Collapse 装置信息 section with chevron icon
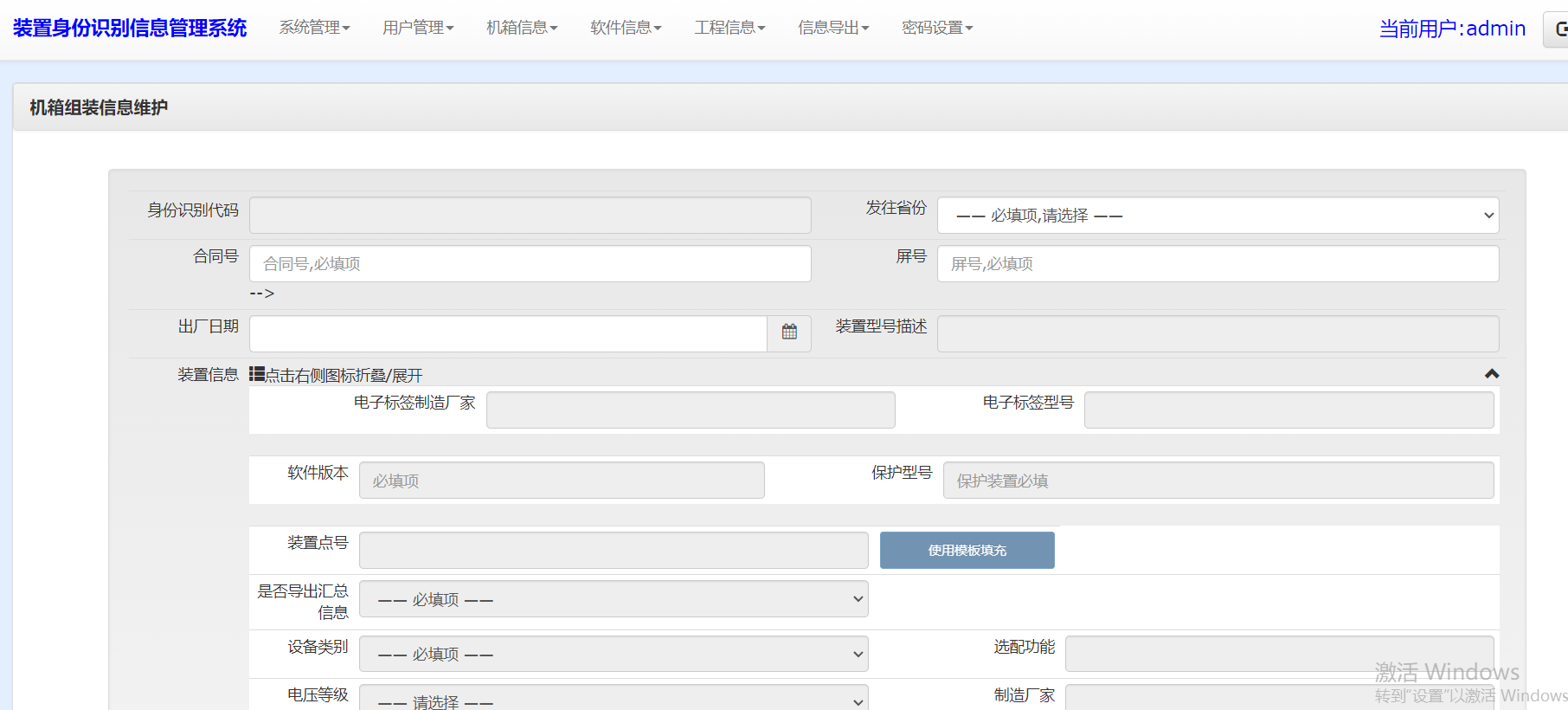 pyautogui.click(x=1492, y=374)
